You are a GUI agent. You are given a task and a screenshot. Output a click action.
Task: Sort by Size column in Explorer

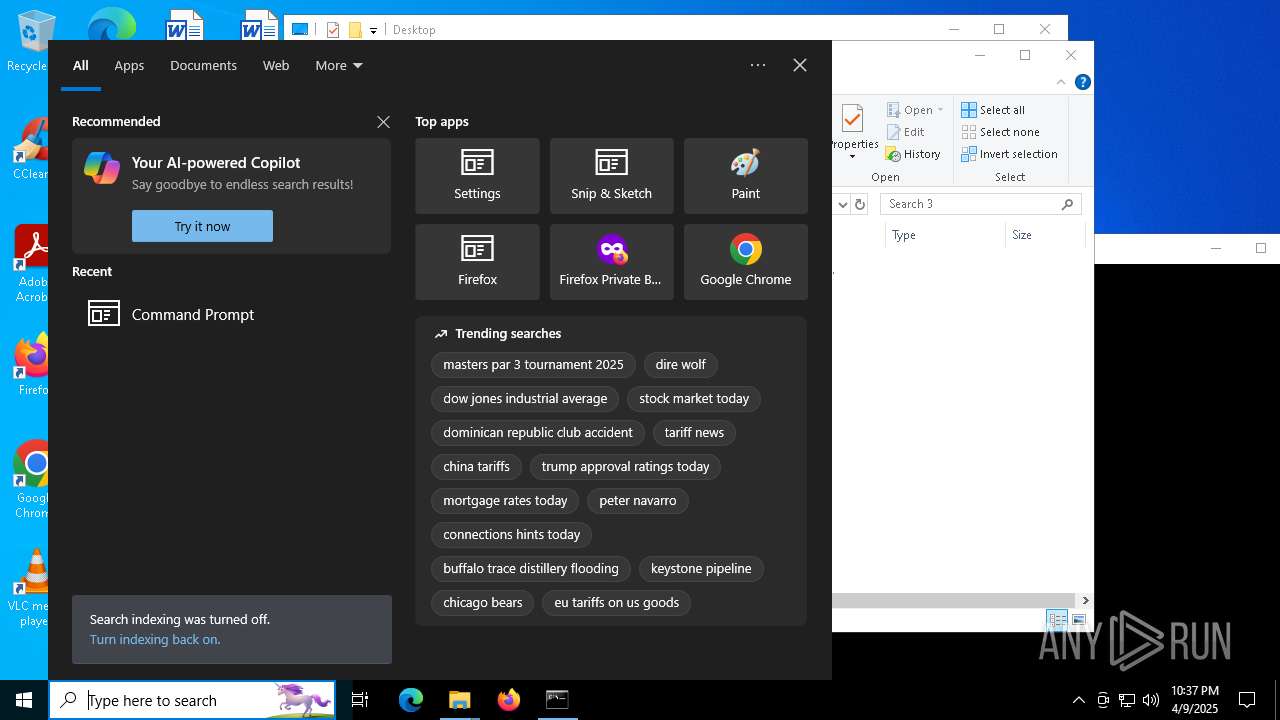(1045, 235)
